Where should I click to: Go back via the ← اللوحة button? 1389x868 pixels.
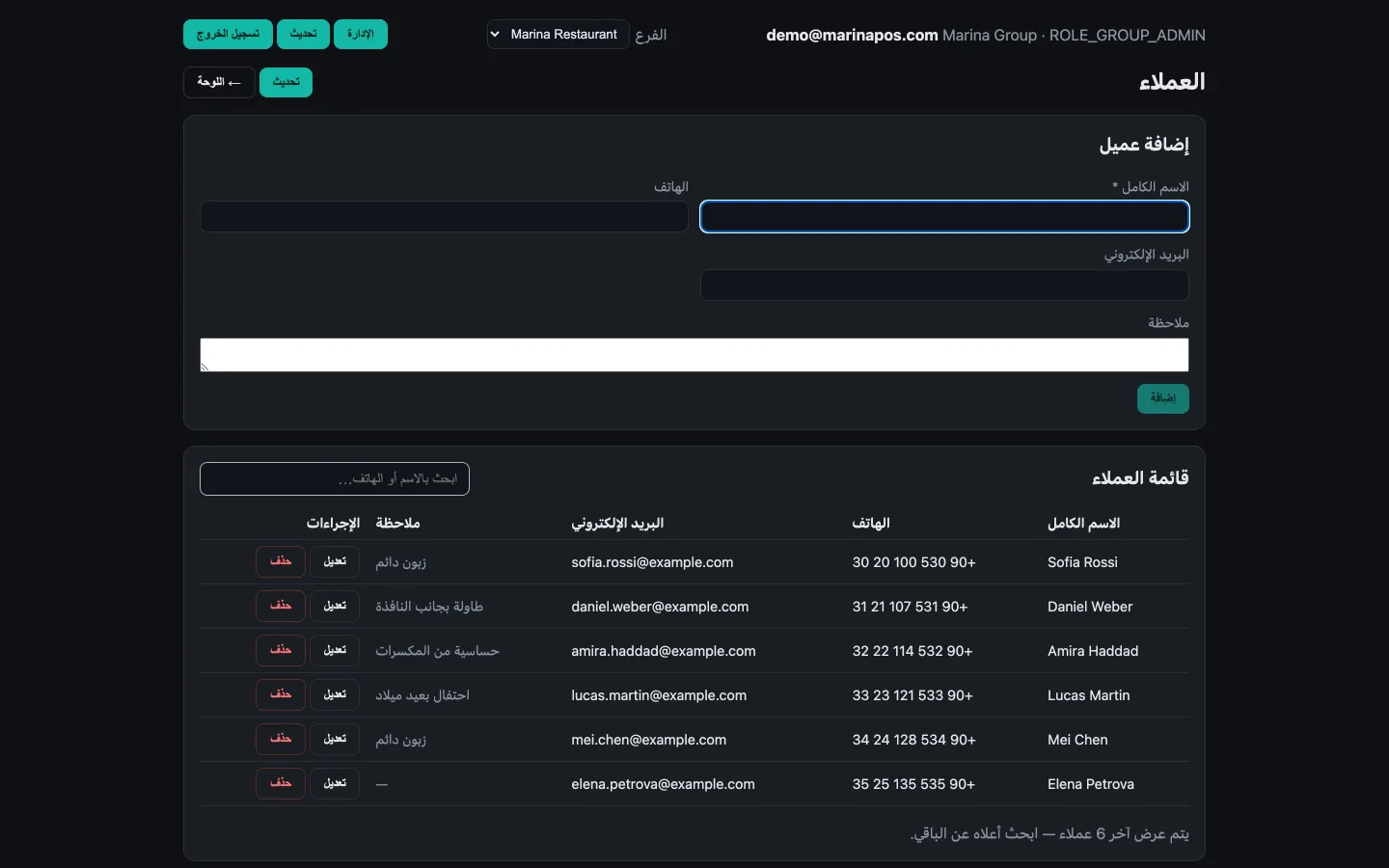coord(219,82)
